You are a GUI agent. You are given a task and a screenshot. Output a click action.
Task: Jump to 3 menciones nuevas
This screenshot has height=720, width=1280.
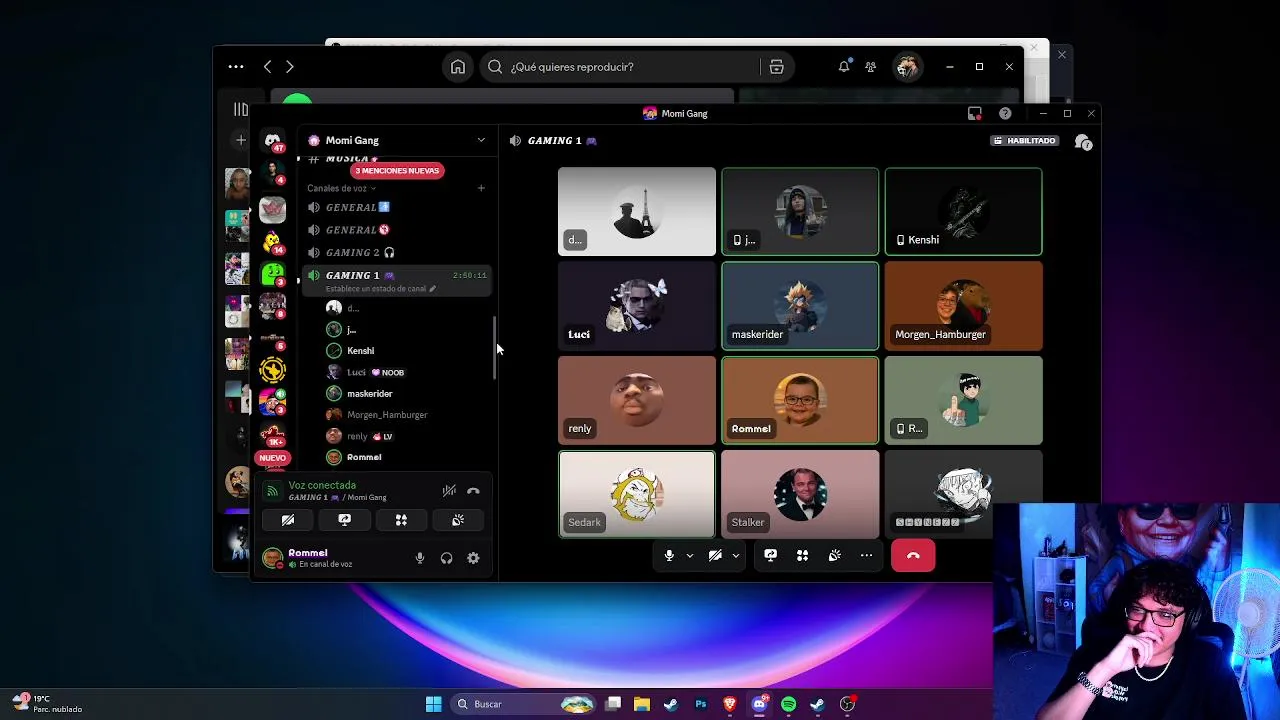pos(397,171)
